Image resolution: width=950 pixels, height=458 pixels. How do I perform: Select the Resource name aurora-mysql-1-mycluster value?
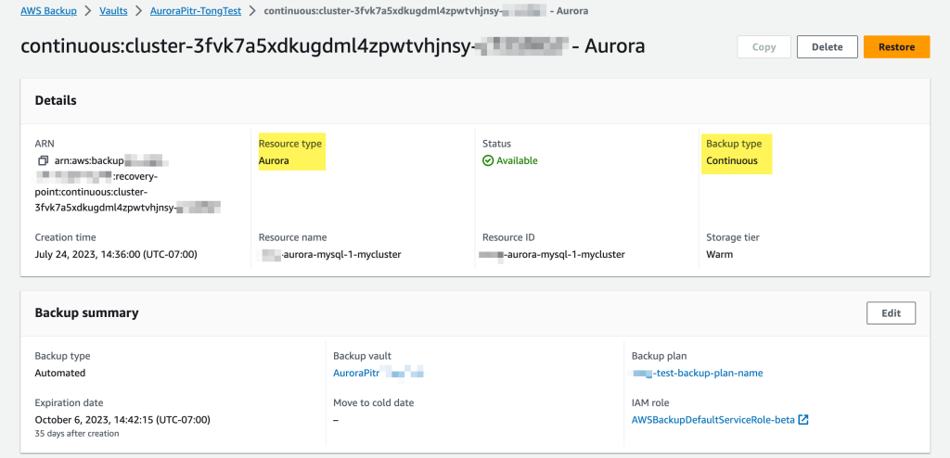pos(330,254)
